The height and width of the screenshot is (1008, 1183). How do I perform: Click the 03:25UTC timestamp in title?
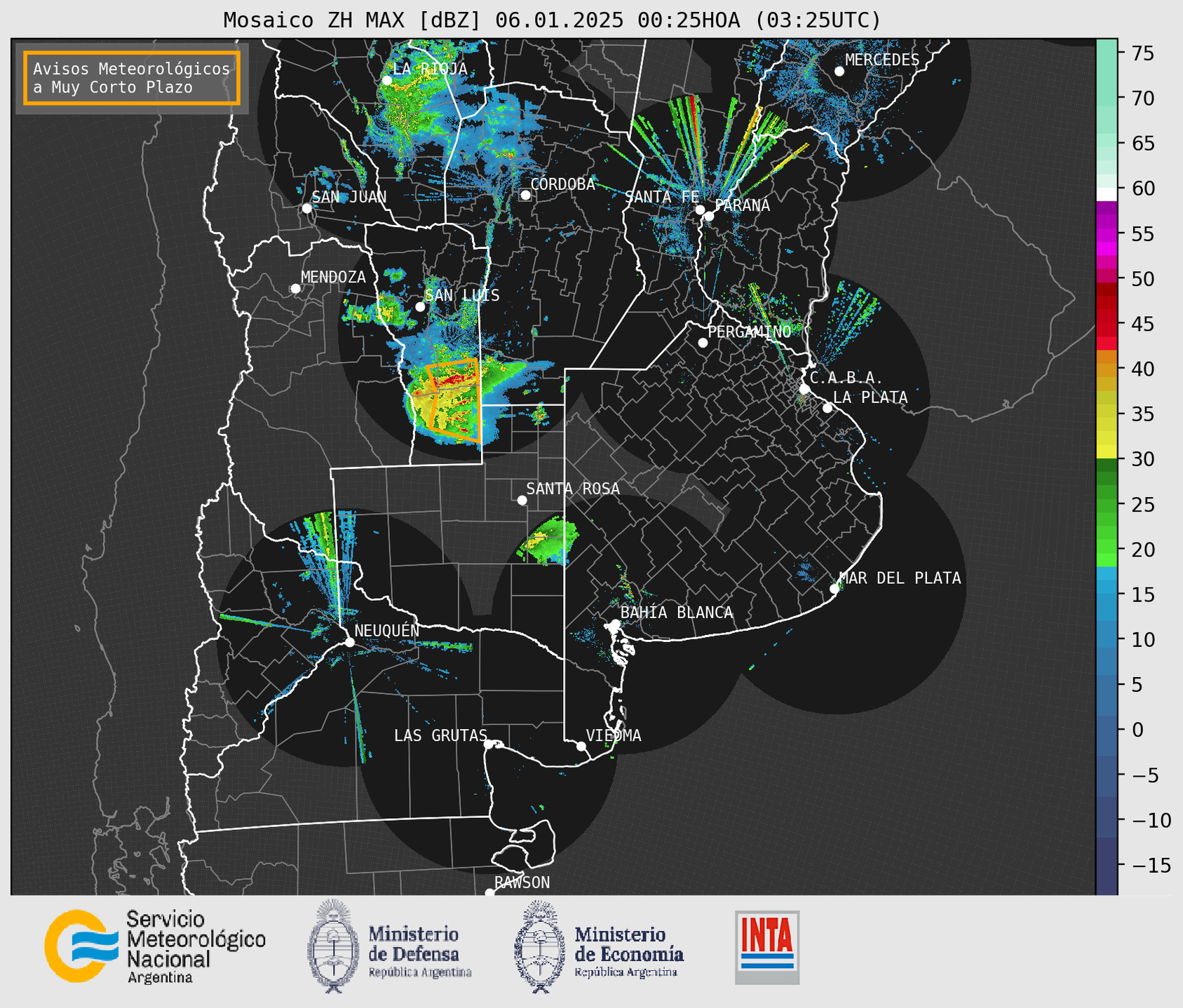pyautogui.click(x=818, y=20)
